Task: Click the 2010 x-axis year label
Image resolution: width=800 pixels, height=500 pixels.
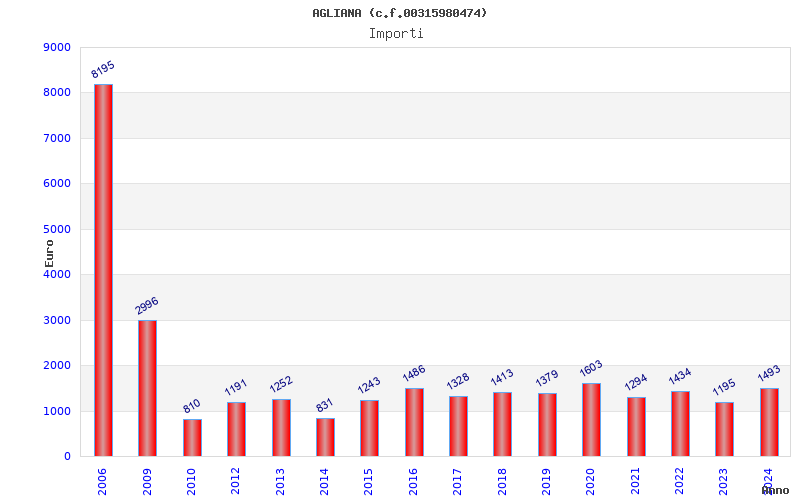Action: click(x=191, y=481)
